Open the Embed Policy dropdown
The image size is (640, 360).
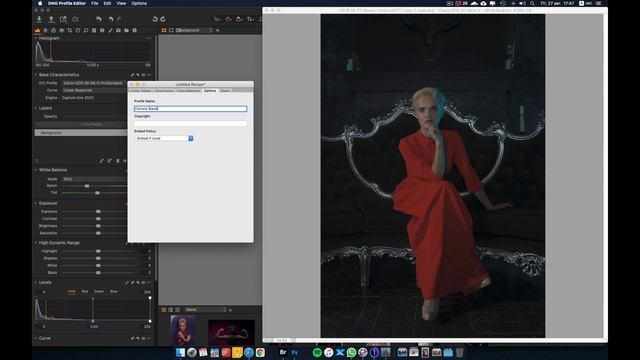(164, 138)
